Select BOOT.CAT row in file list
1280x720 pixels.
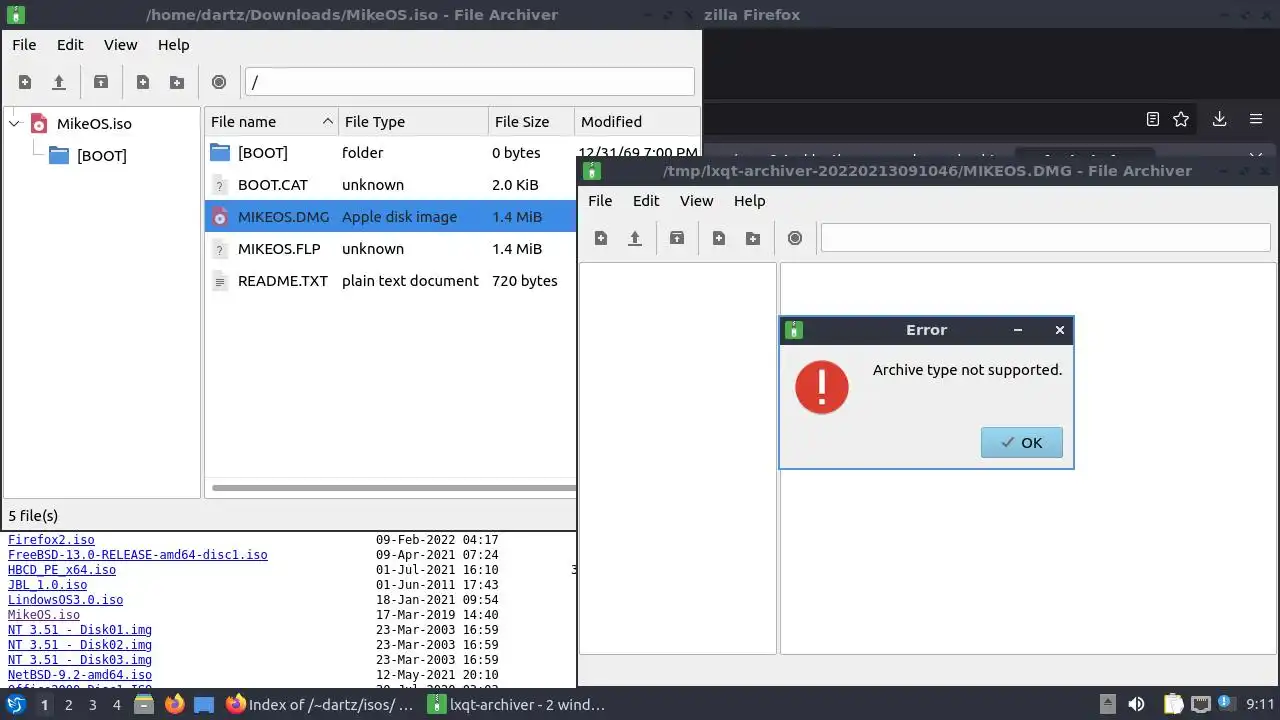coord(390,185)
